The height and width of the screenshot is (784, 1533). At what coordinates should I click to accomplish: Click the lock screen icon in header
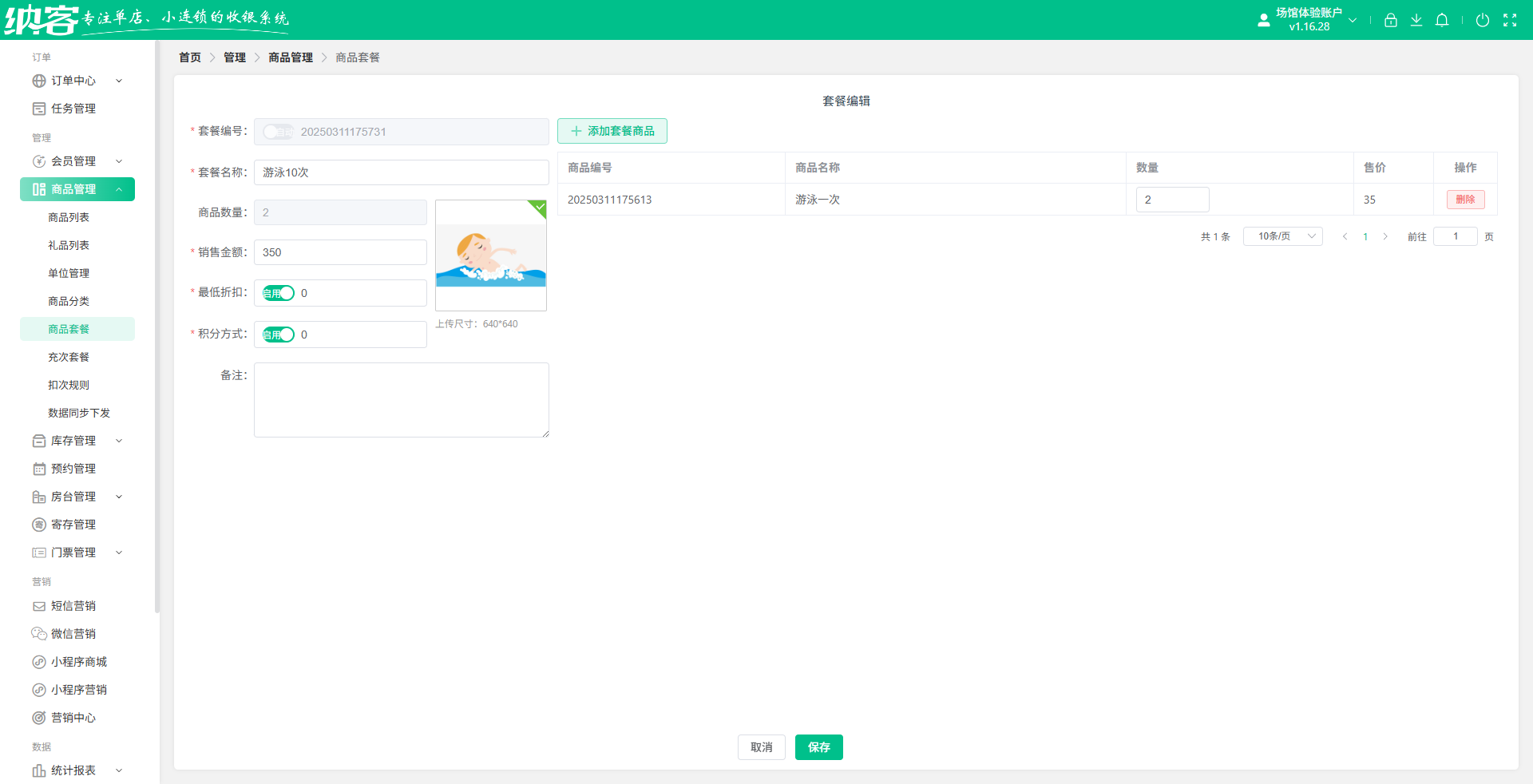(1390, 21)
